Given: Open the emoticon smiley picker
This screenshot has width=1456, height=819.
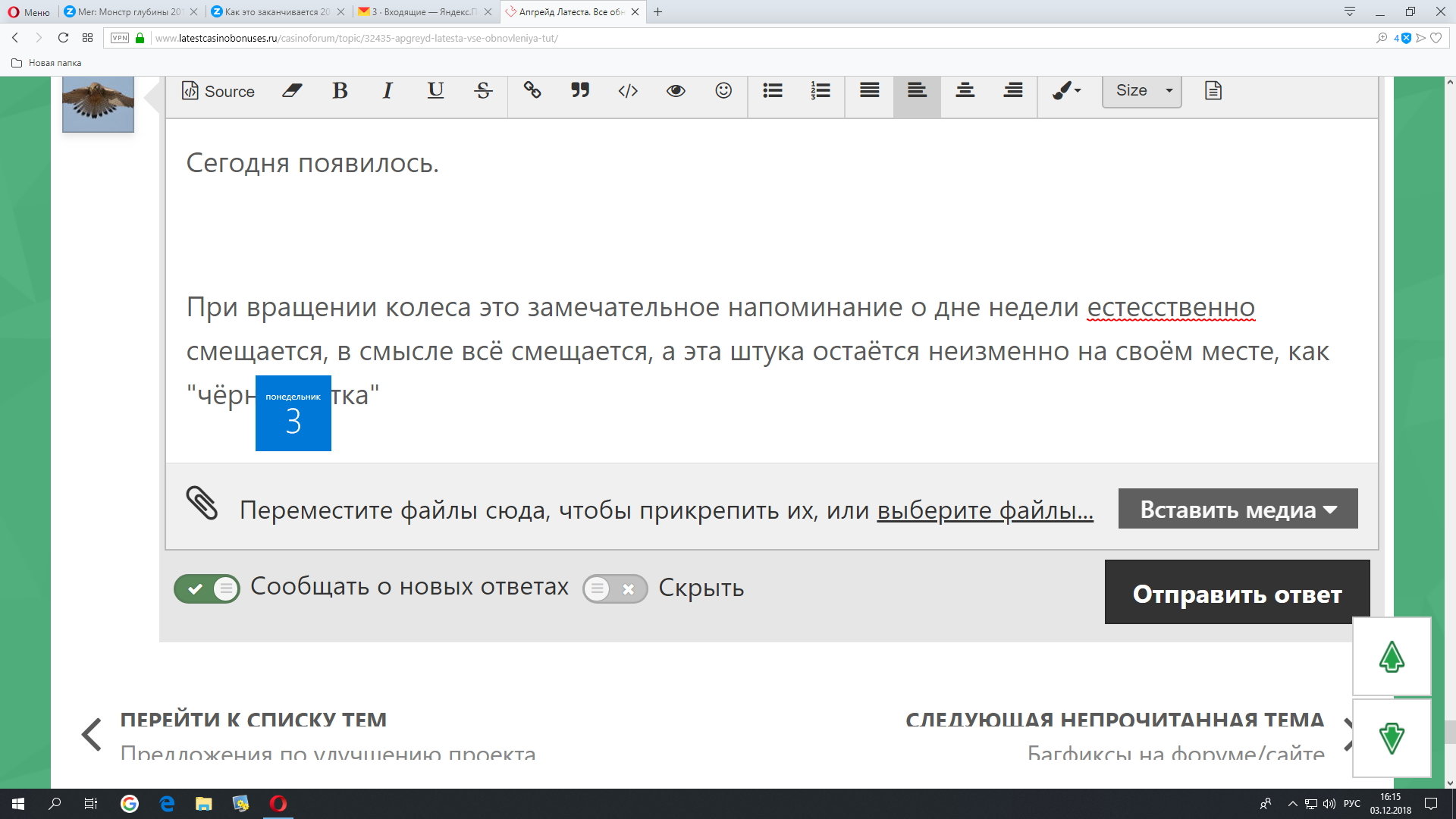Looking at the screenshot, I should pyautogui.click(x=723, y=91).
